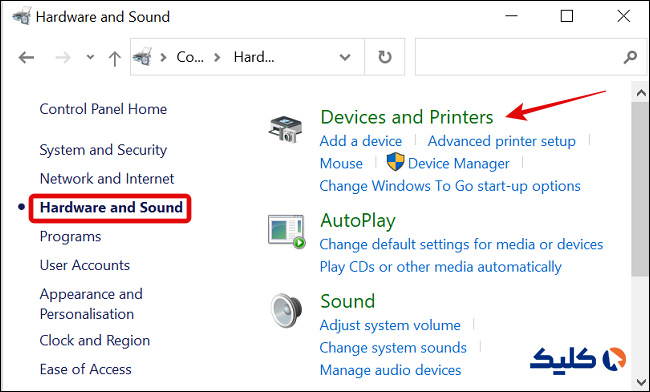Open Clock and Region category
650x392 pixels.
pyautogui.click(x=95, y=341)
